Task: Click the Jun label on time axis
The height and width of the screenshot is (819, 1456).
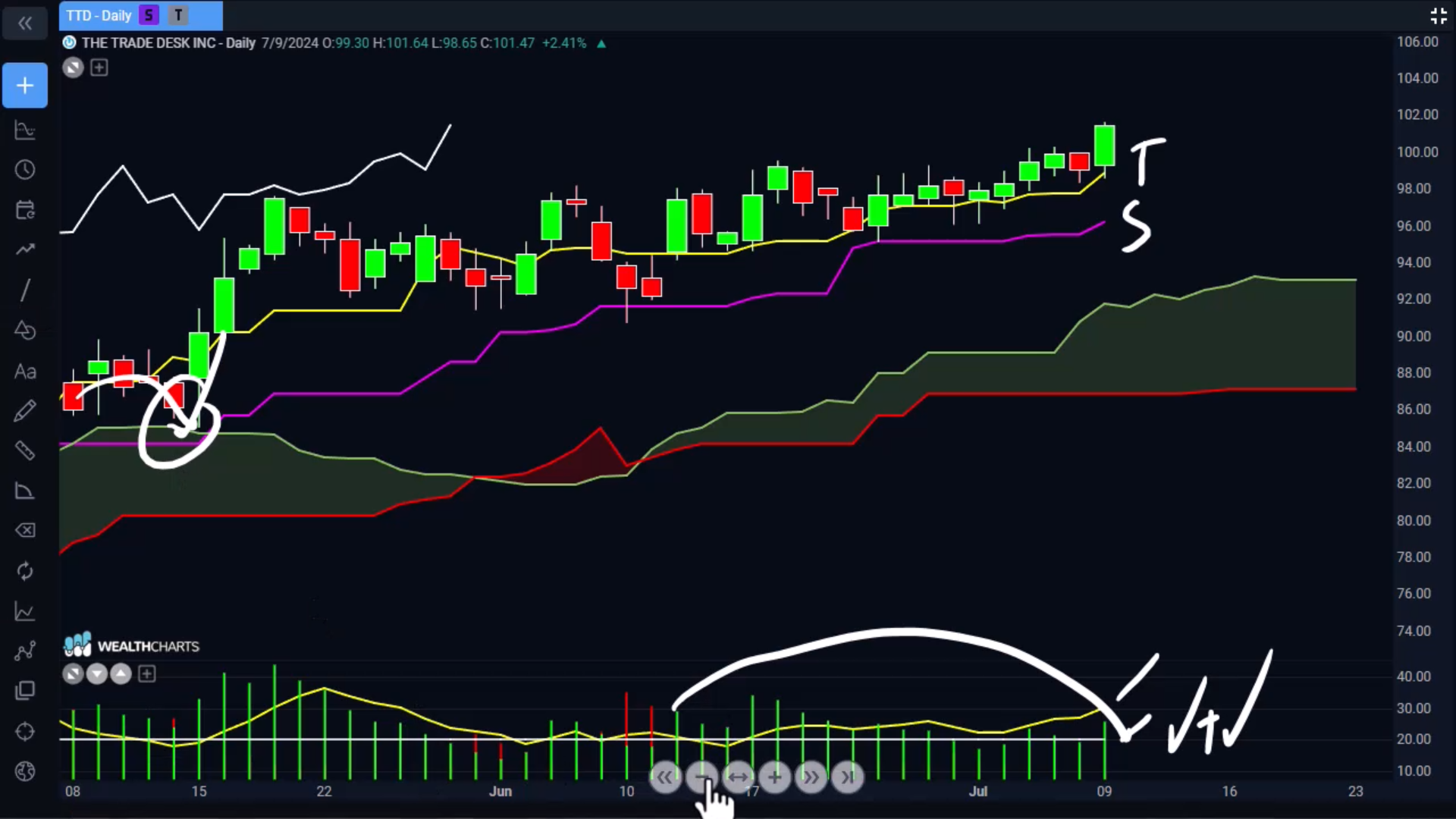Action: click(500, 791)
